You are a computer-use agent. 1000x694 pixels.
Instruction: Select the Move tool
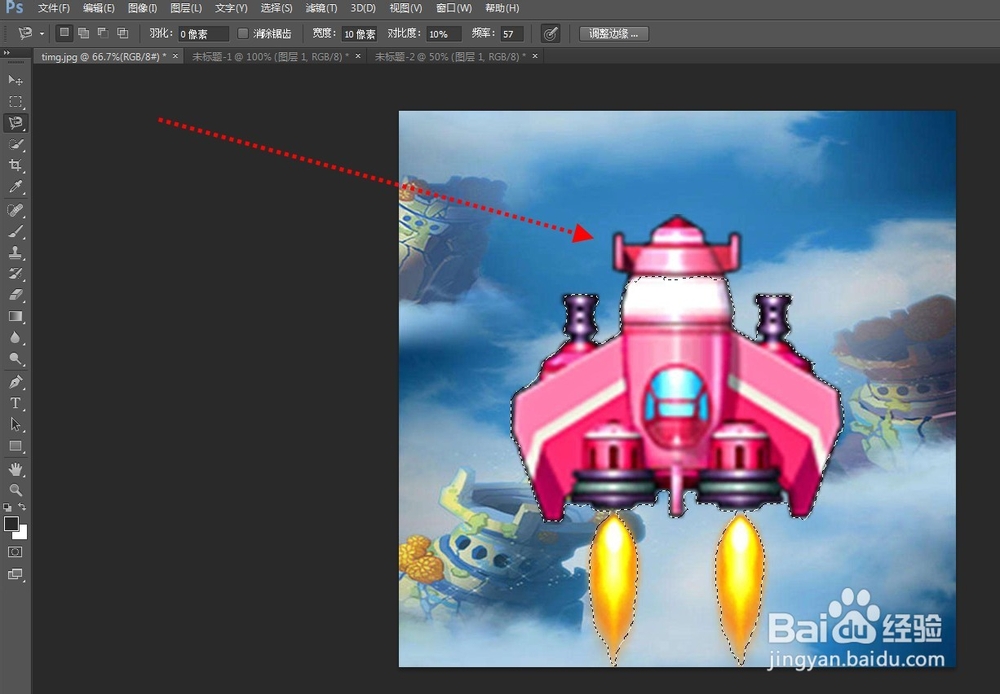pos(15,80)
